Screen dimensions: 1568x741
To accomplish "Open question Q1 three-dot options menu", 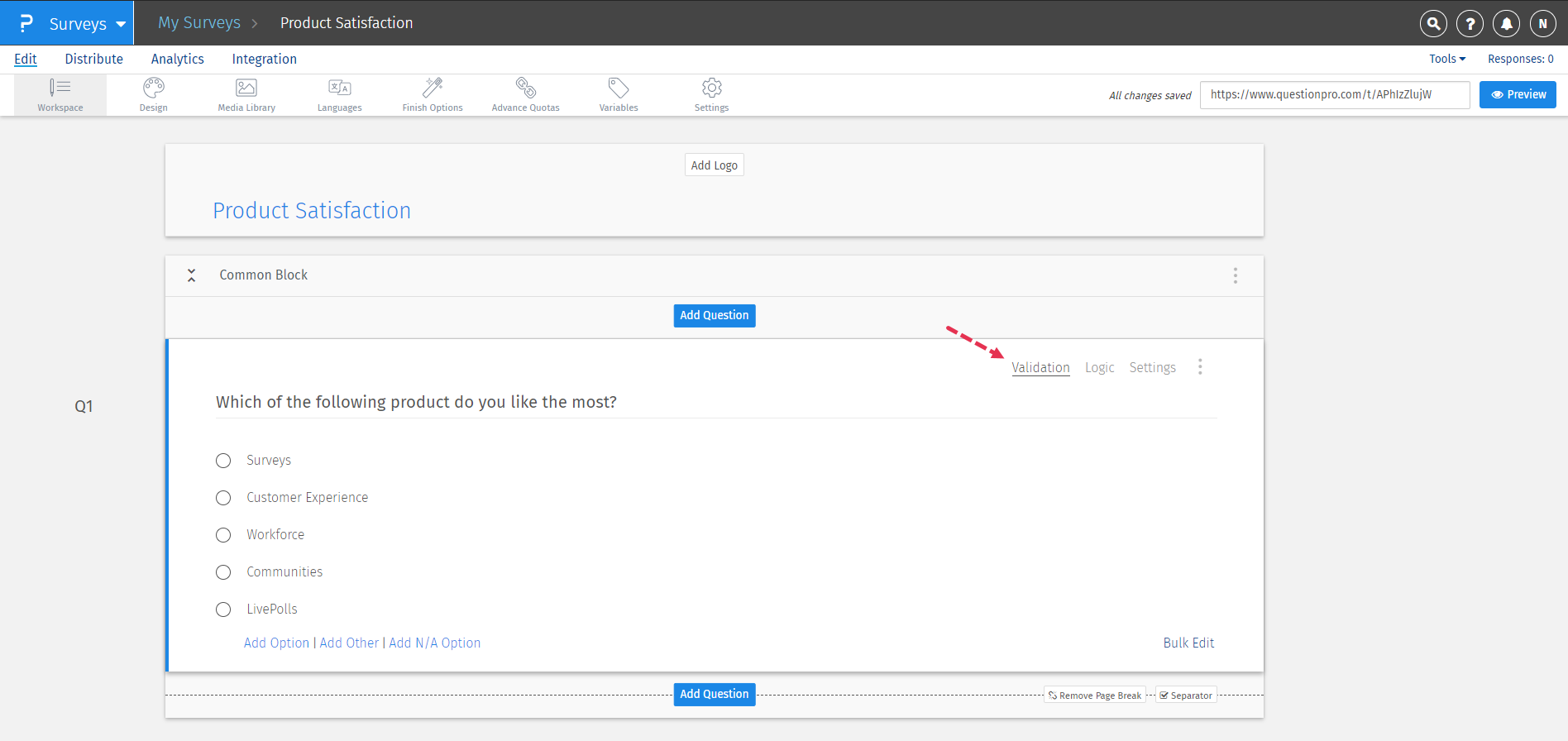I will click(x=1200, y=366).
